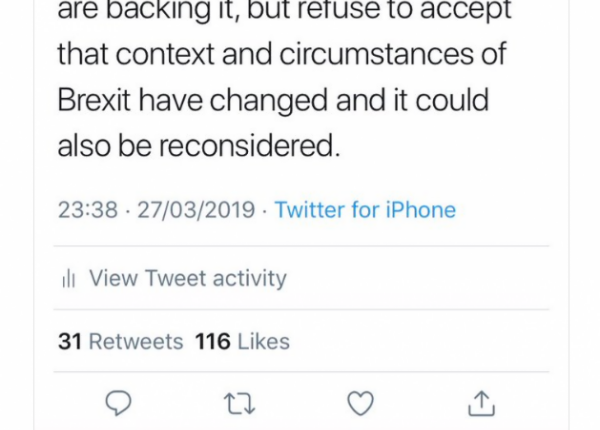This screenshot has height=430, width=600.
Task: Click the tweet line starting "also be"
Action: (192, 144)
